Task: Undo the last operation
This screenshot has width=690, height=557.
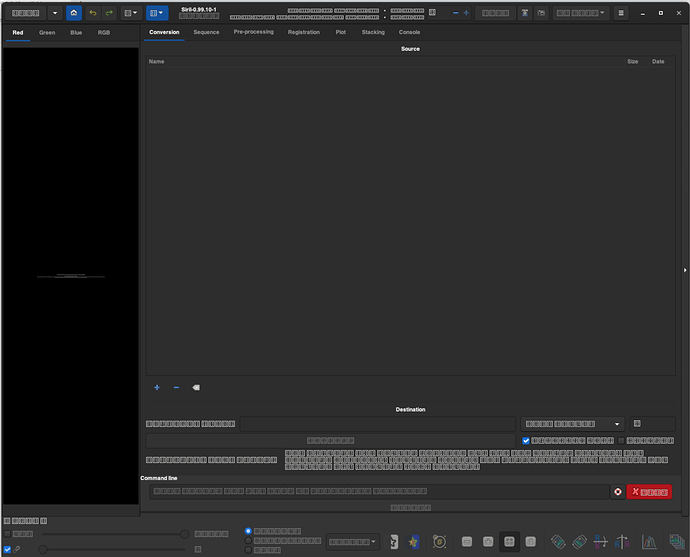Action: click(x=93, y=13)
